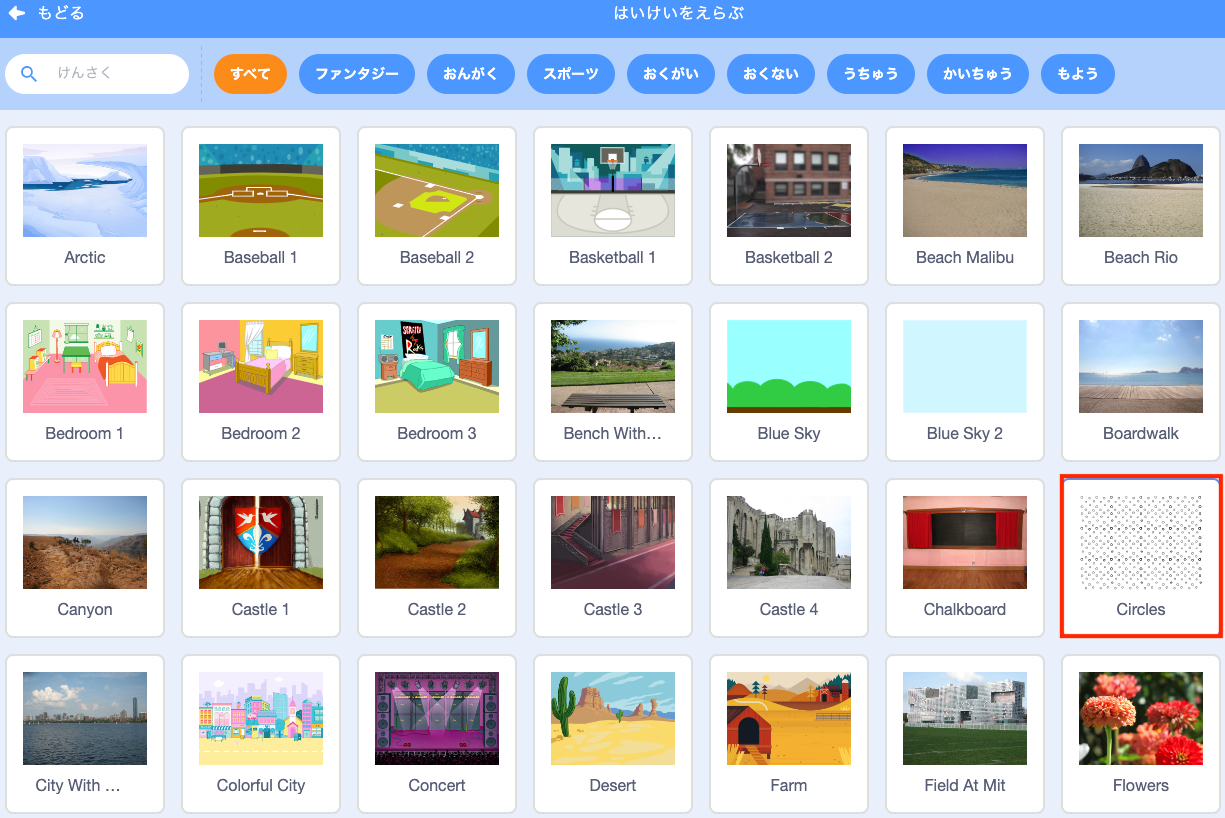This screenshot has height=818, width=1225.
Task: Choose the Castle 4 backdrop
Action: 789,558
